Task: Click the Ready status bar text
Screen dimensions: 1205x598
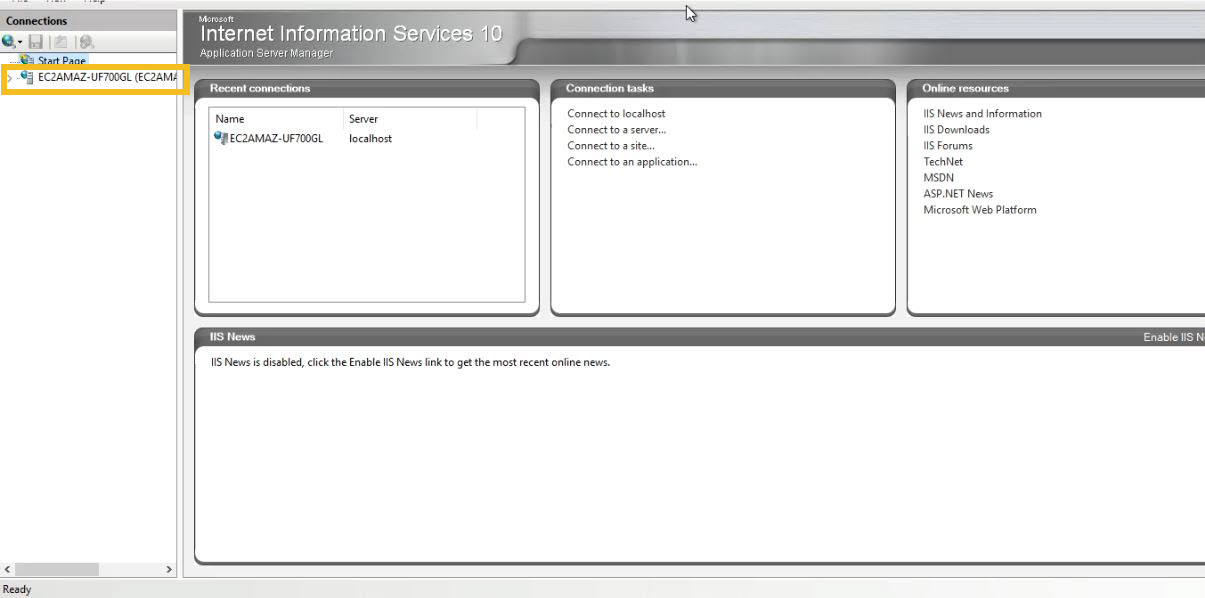Action: (17, 589)
